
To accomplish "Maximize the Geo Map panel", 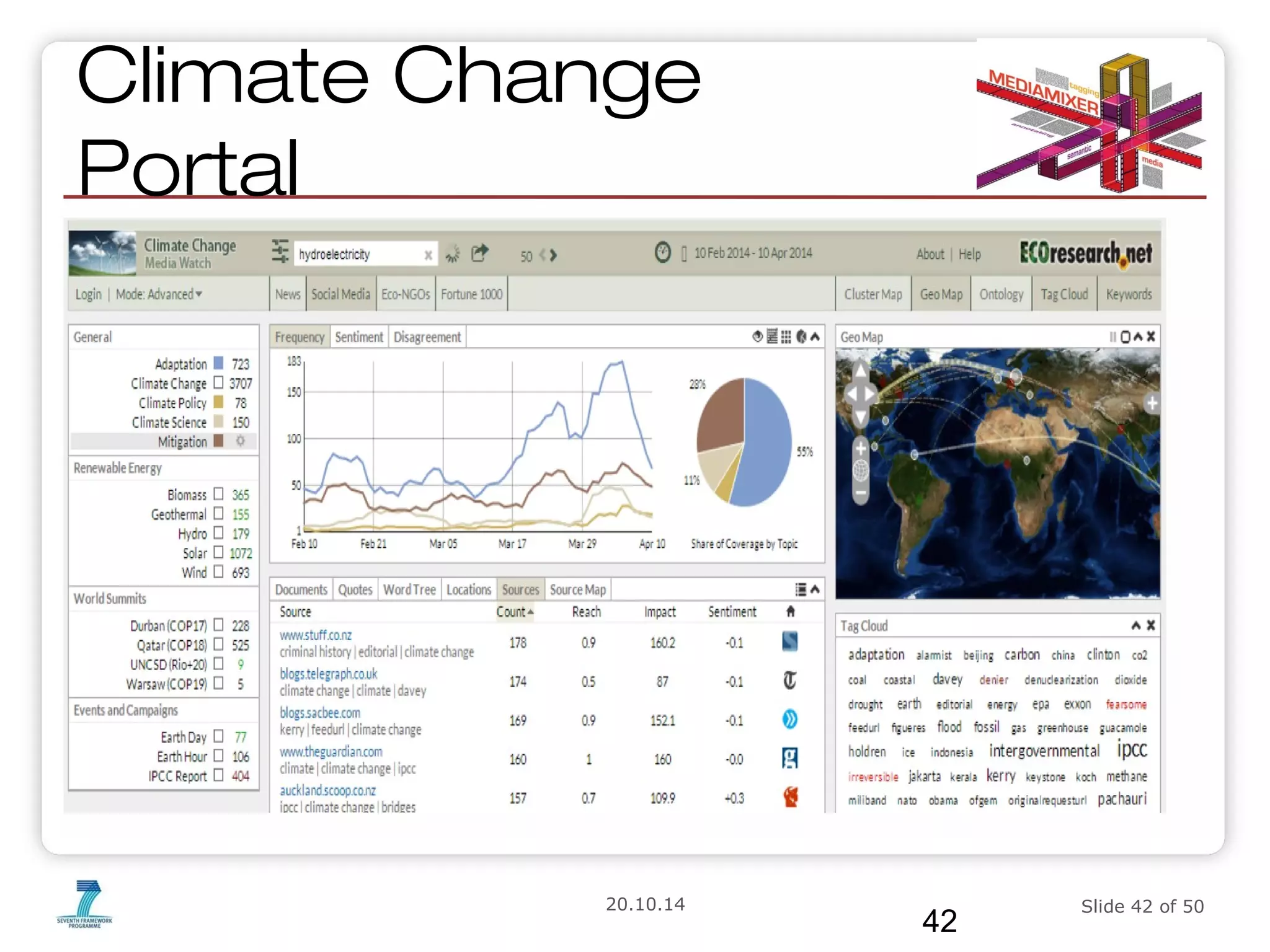I will tap(1126, 337).
